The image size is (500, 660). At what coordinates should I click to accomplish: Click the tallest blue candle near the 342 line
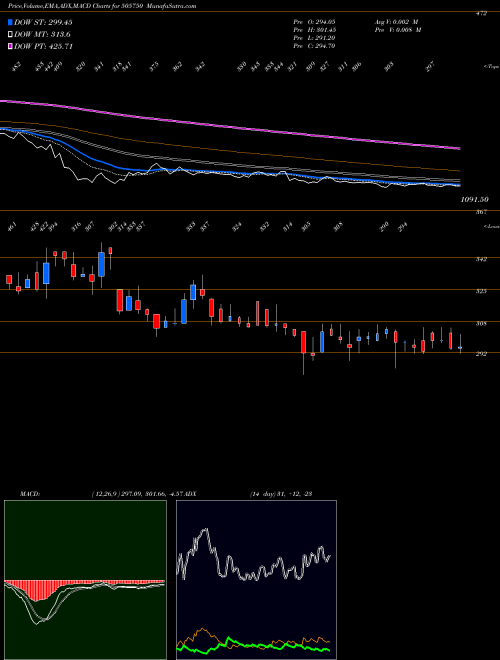pos(101,264)
